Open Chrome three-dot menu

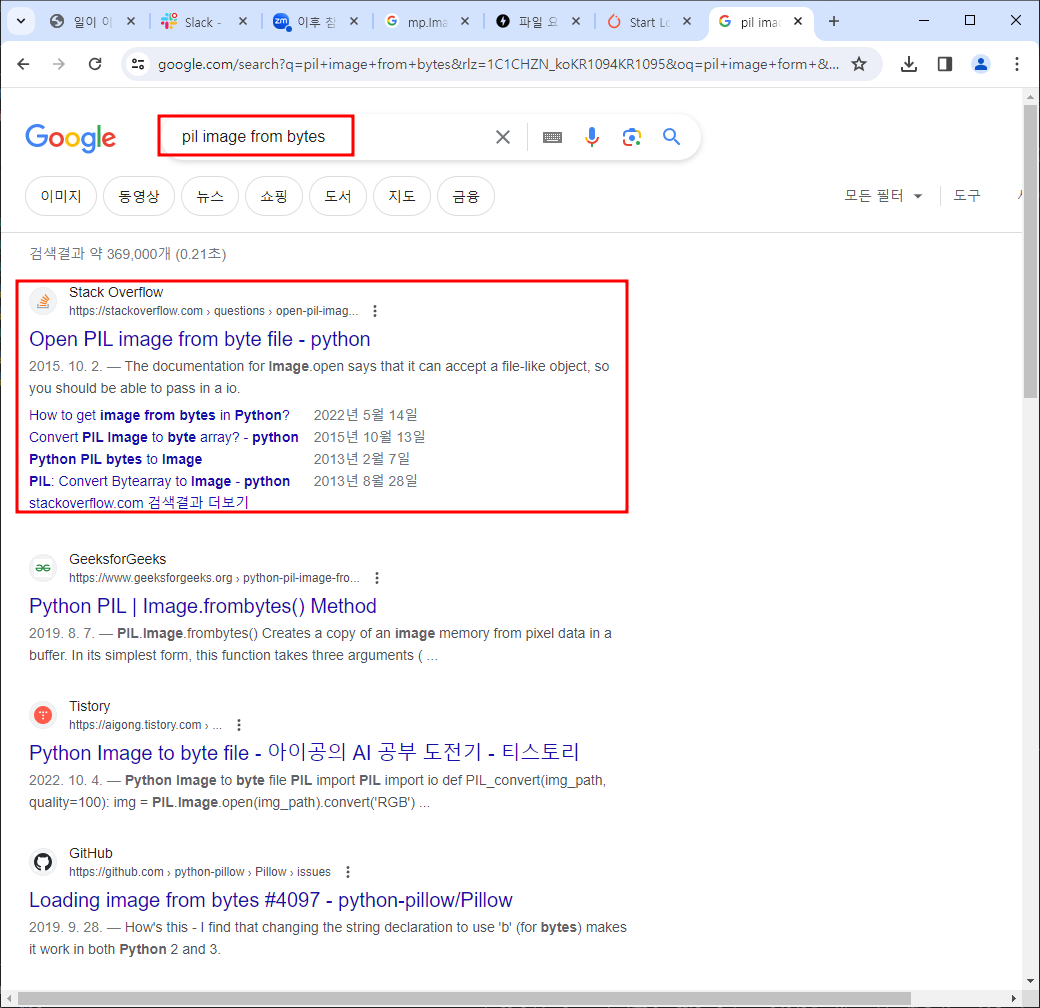coord(1016,64)
